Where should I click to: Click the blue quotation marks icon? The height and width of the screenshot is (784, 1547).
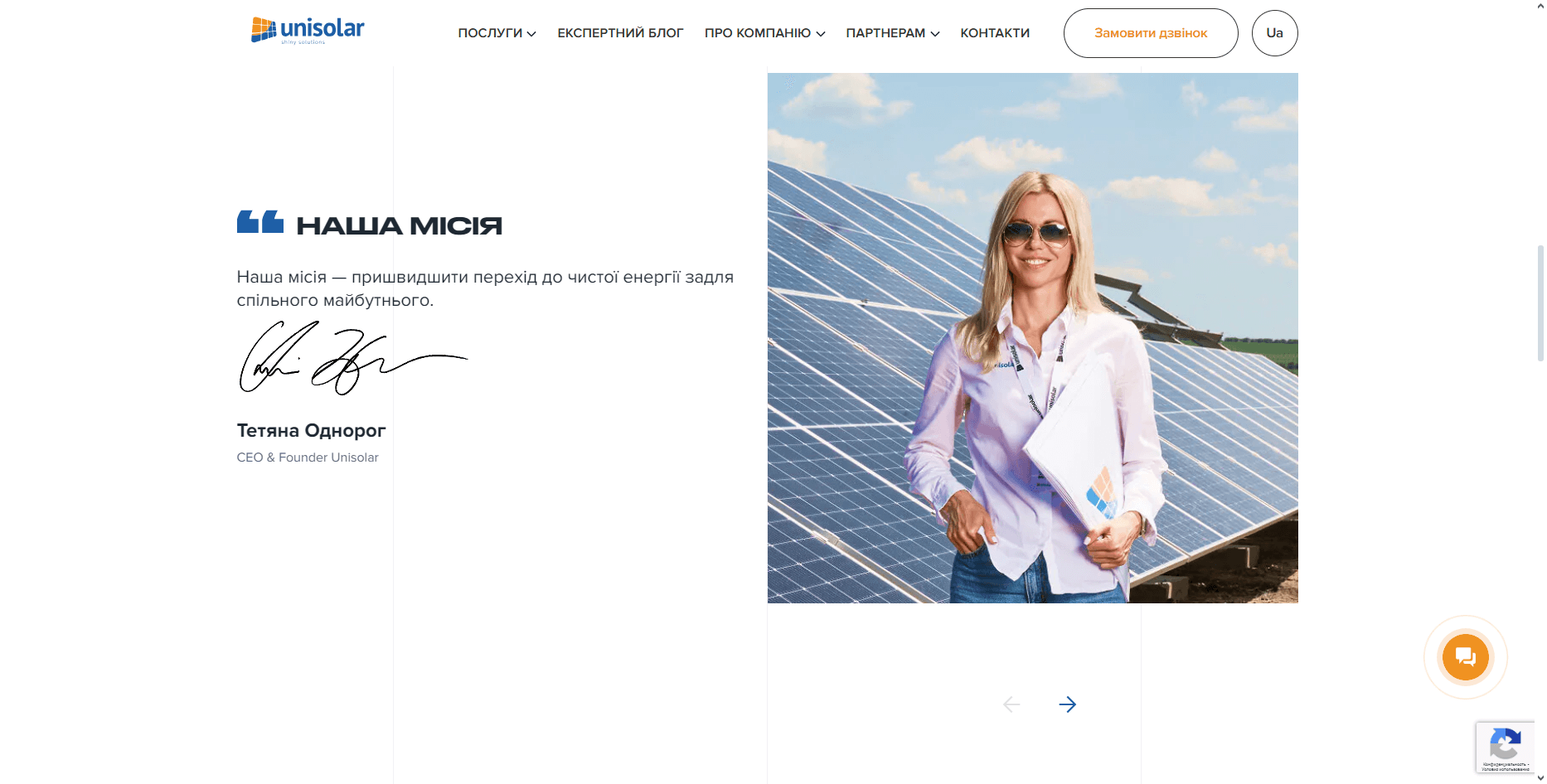260,222
